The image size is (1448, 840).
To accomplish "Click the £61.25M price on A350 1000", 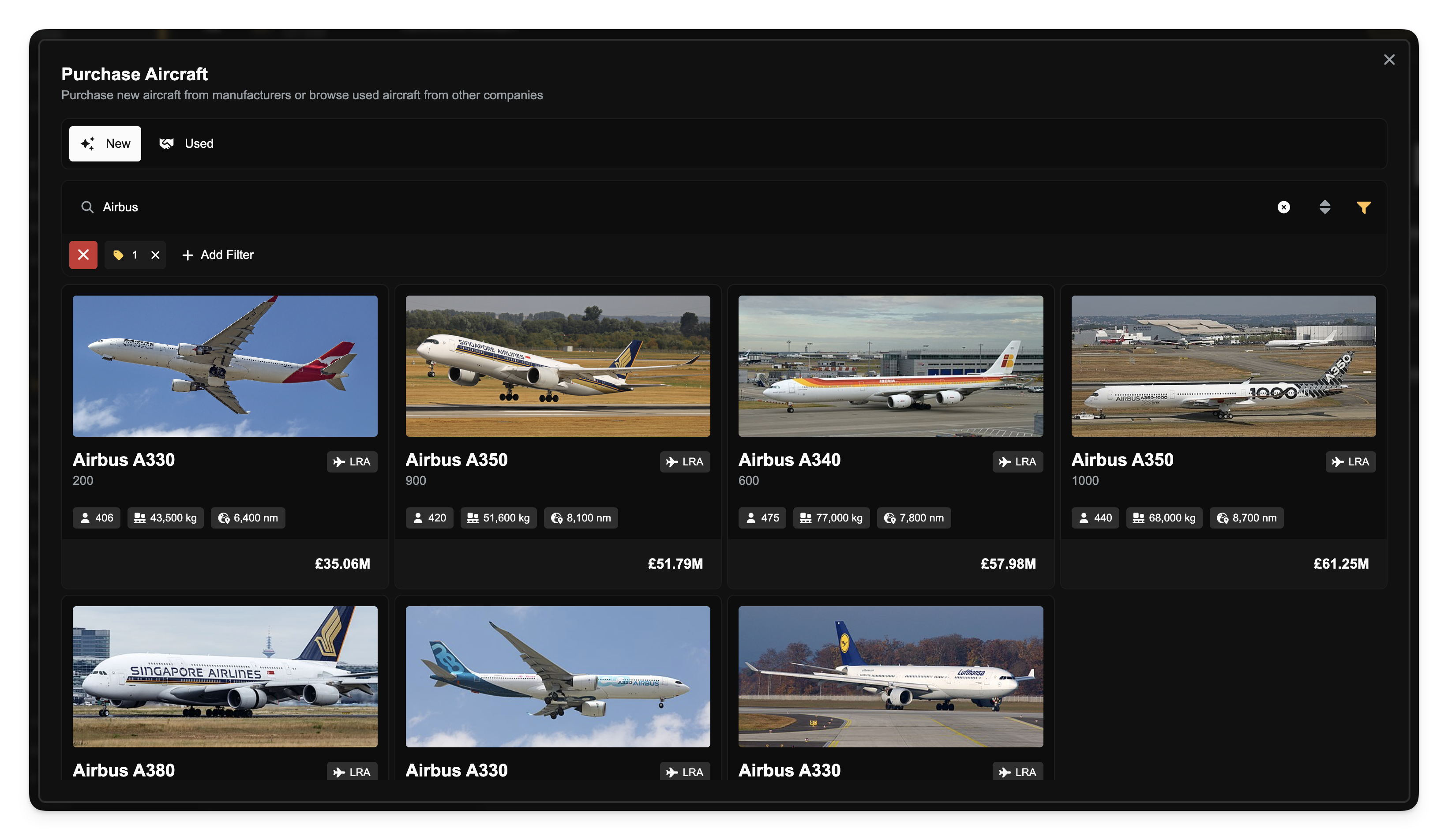I will click(x=1340, y=564).
